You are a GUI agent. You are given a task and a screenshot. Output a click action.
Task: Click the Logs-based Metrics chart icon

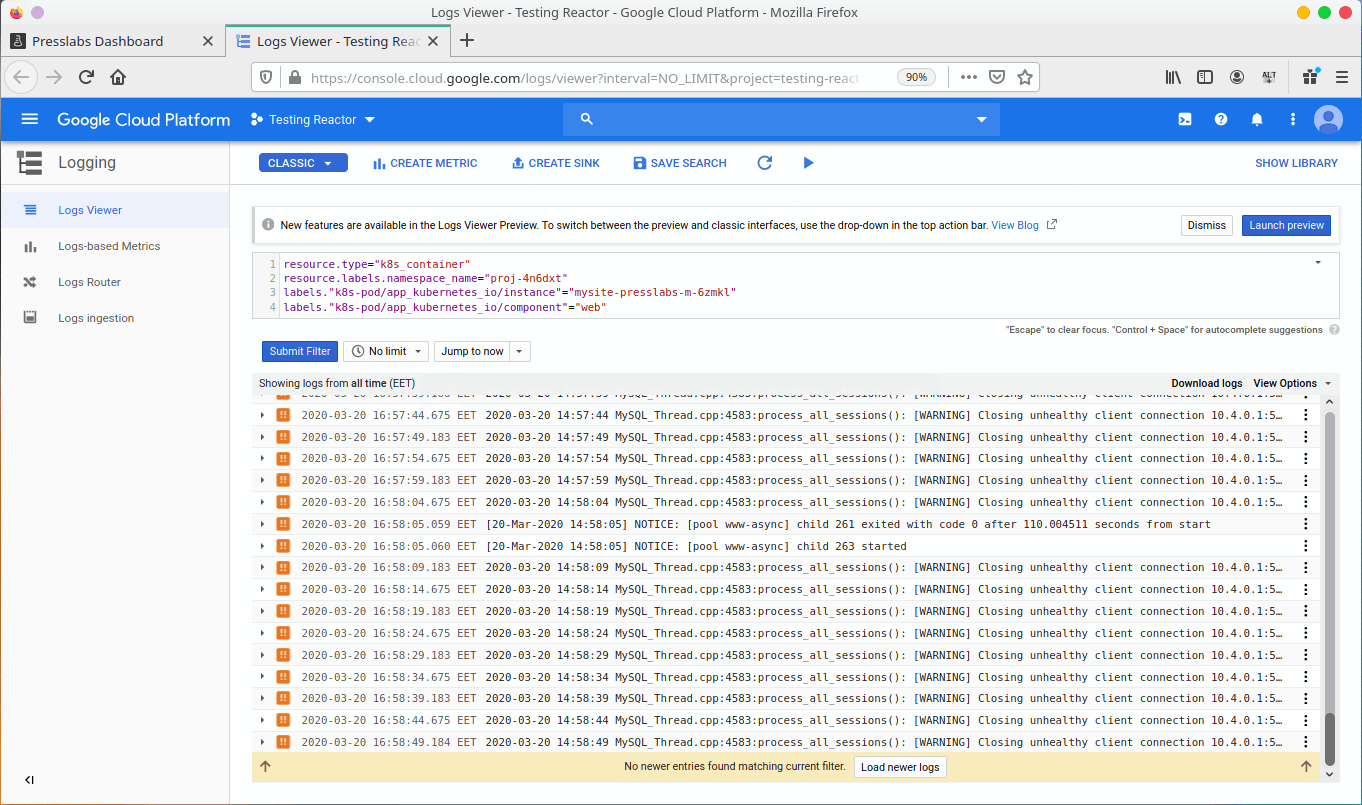(30, 246)
